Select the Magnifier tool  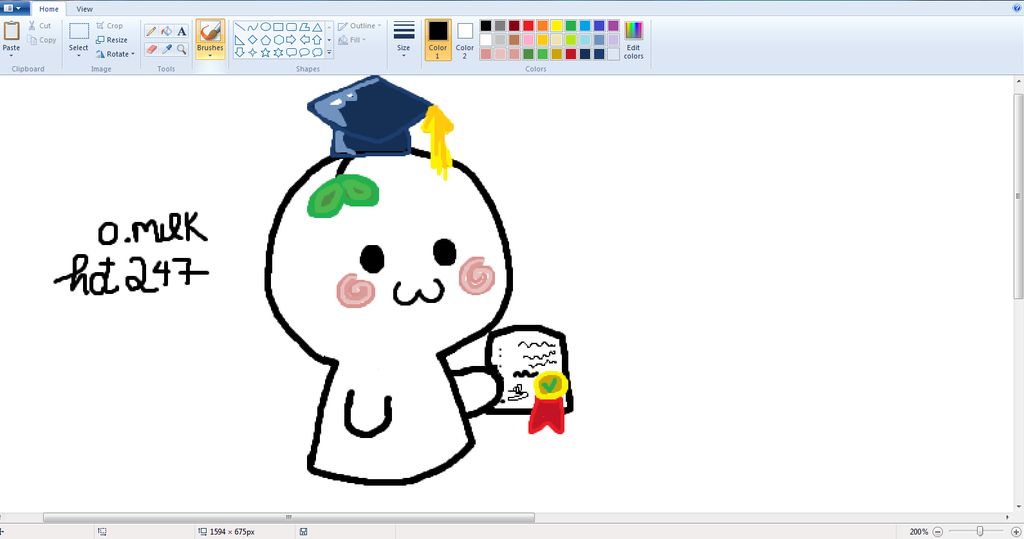(182, 49)
